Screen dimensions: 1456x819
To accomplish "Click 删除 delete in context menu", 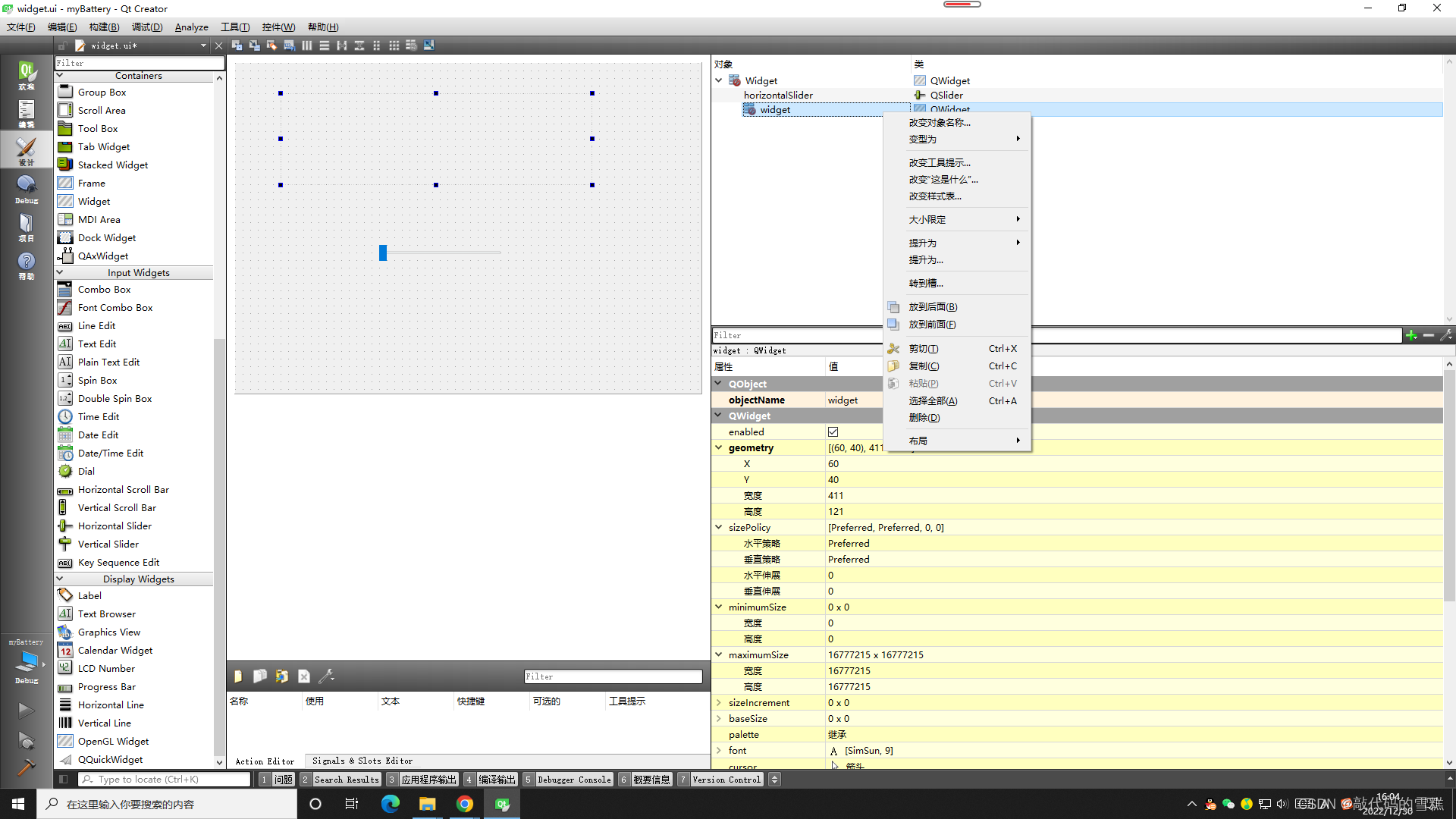I will tap(924, 417).
